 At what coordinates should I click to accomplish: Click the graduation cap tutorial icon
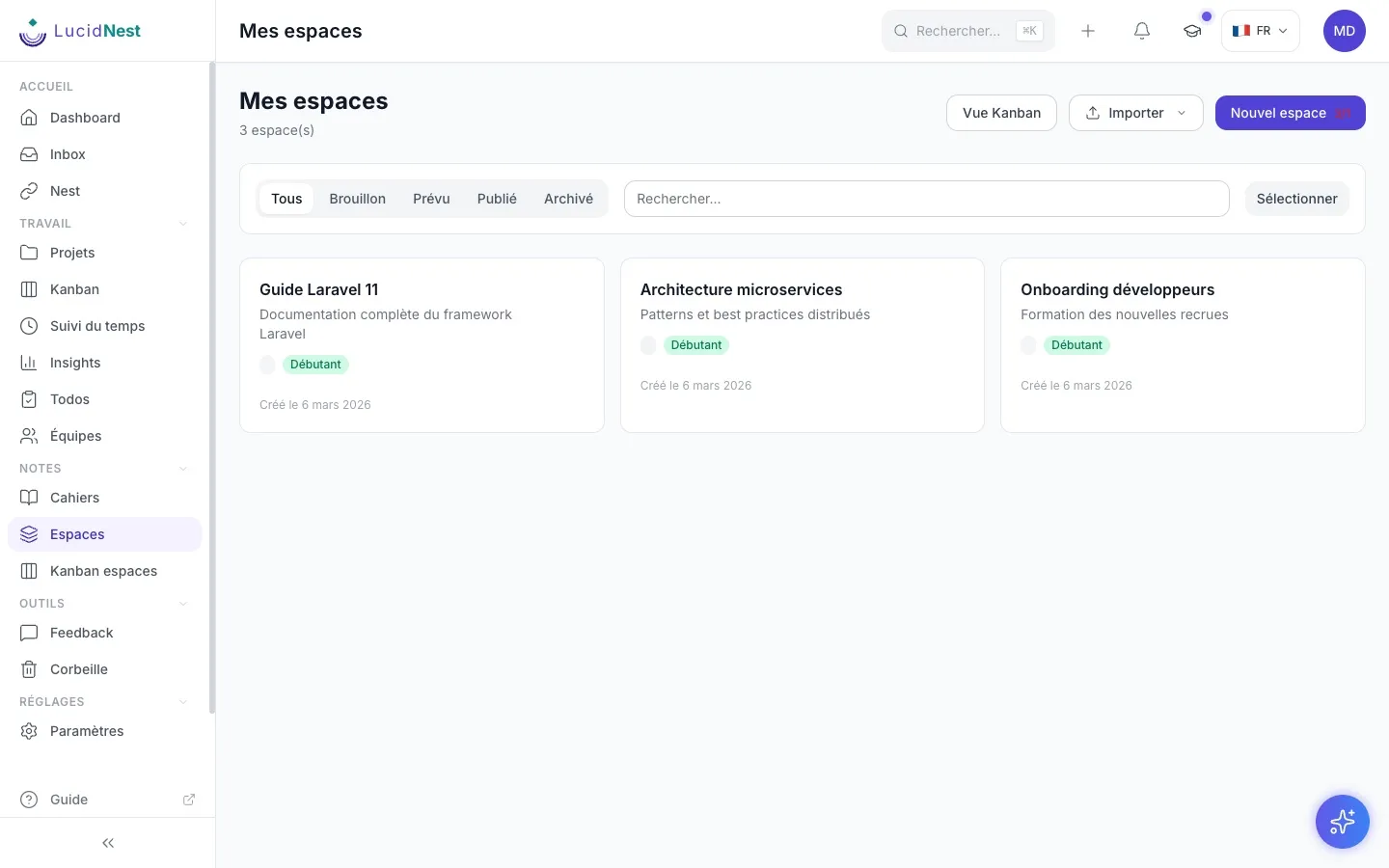point(1192,31)
